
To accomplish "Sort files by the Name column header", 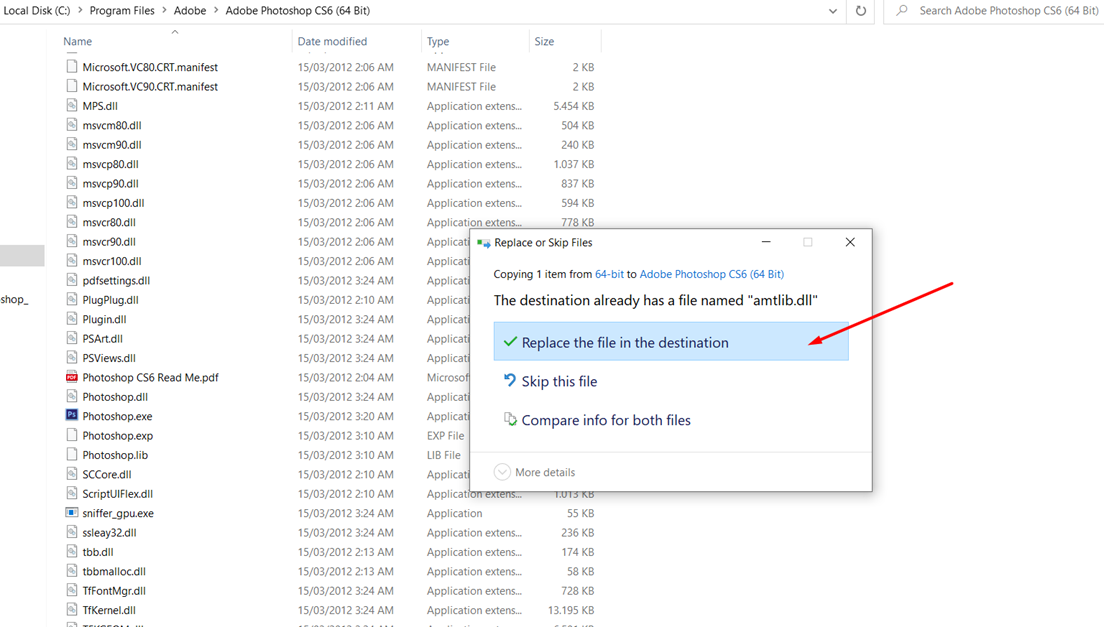I will [77, 42].
